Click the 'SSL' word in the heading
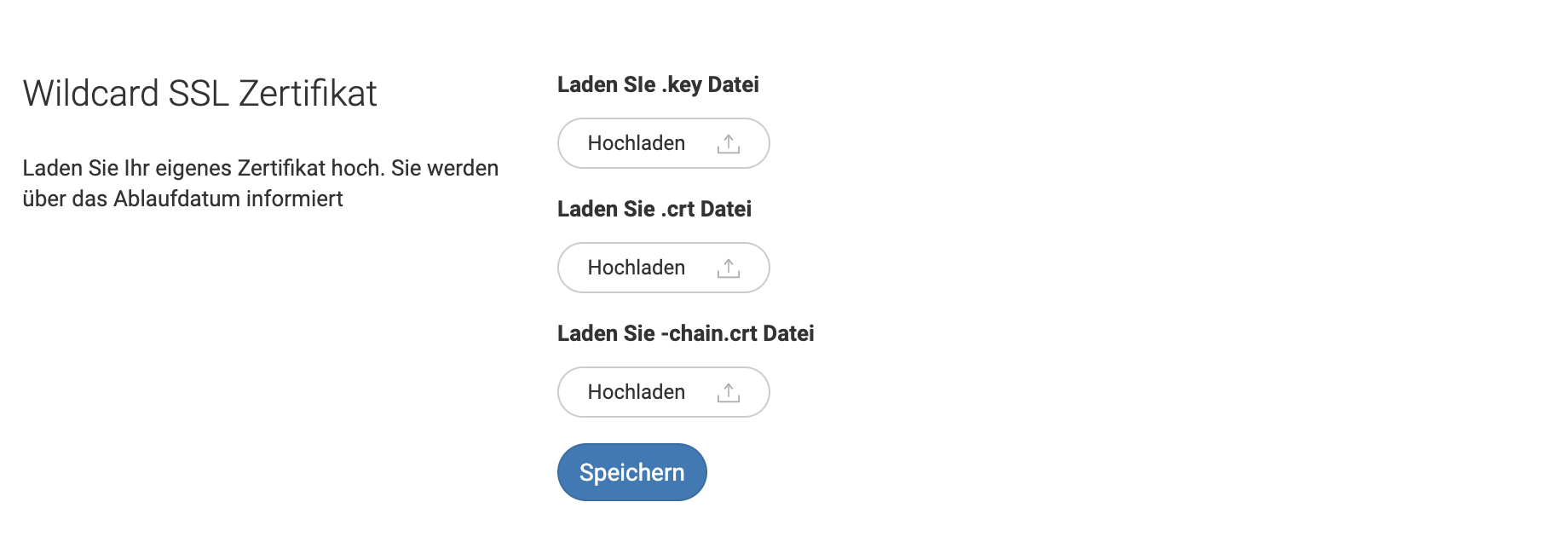Image resolution: width=1568 pixels, height=554 pixels. [199, 93]
